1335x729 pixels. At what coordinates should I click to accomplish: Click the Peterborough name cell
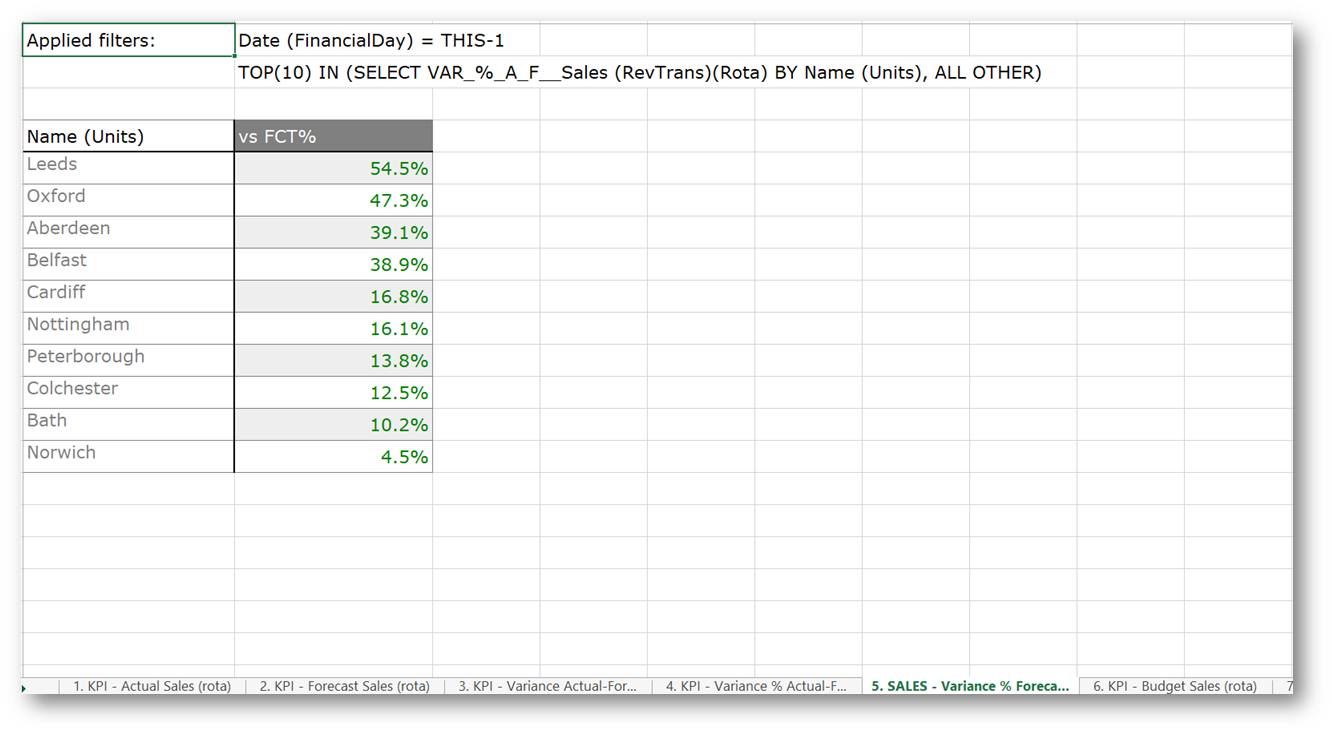(x=128, y=360)
